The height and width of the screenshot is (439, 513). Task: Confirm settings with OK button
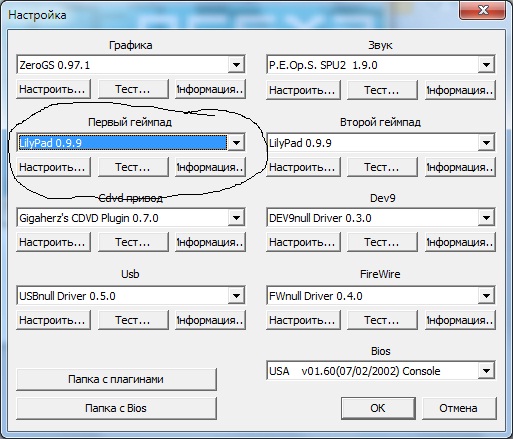[378, 408]
